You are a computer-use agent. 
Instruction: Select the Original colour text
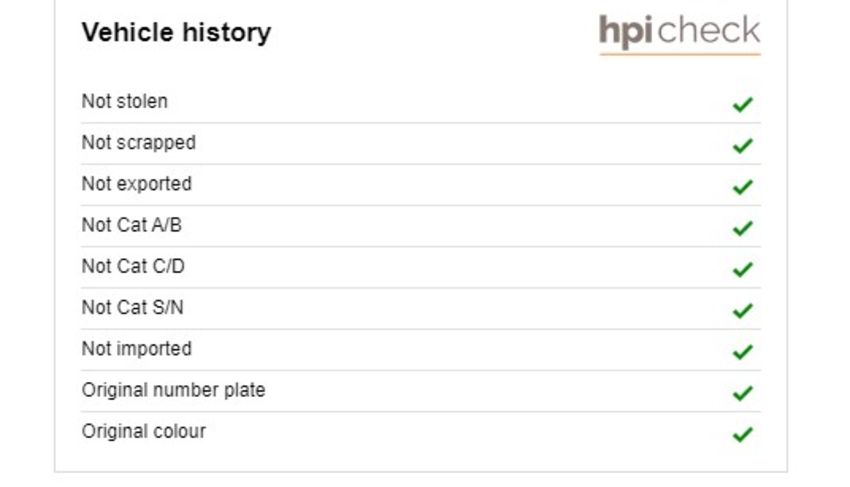tap(144, 432)
